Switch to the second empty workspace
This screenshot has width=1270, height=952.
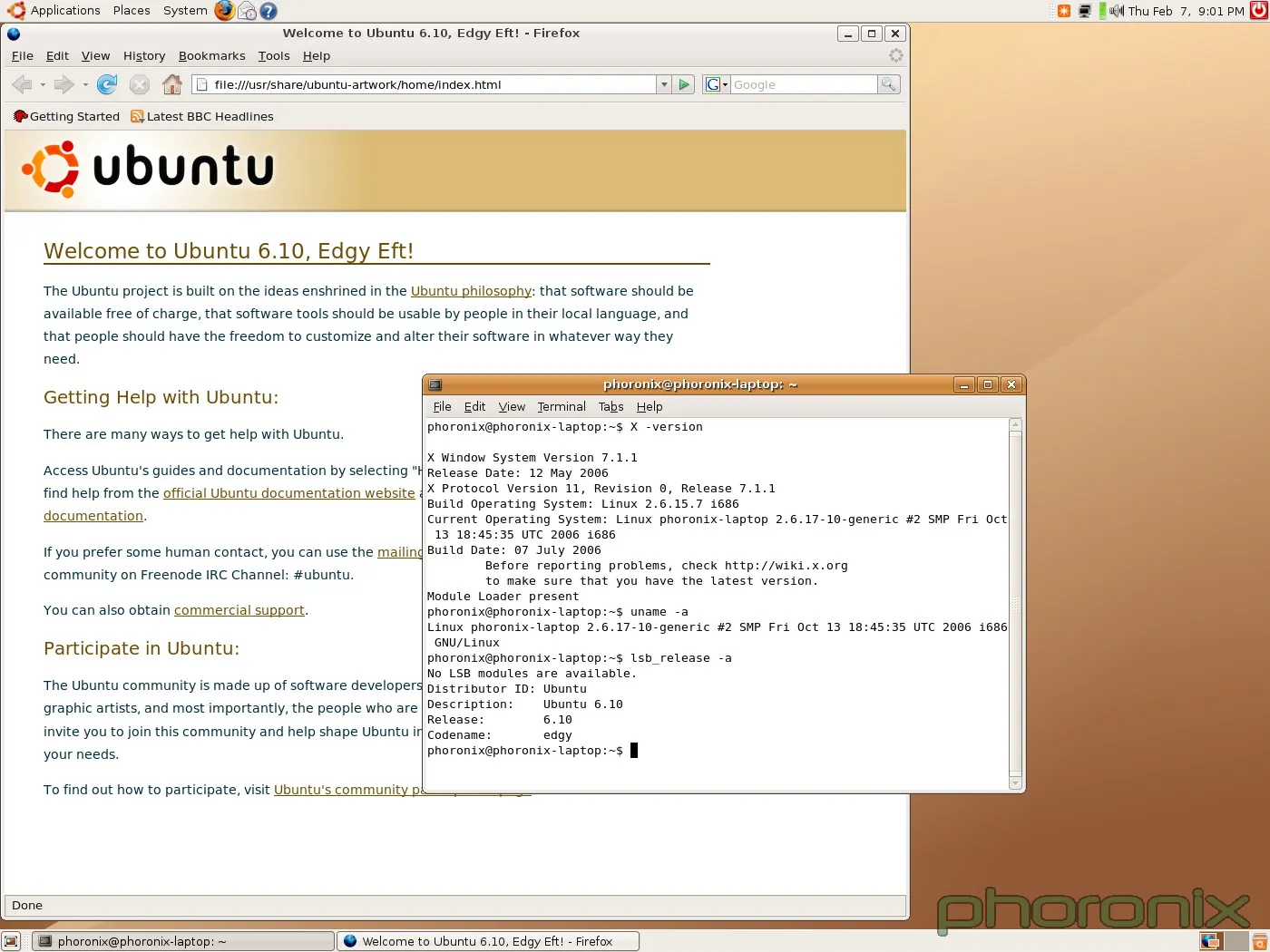click(x=1235, y=941)
